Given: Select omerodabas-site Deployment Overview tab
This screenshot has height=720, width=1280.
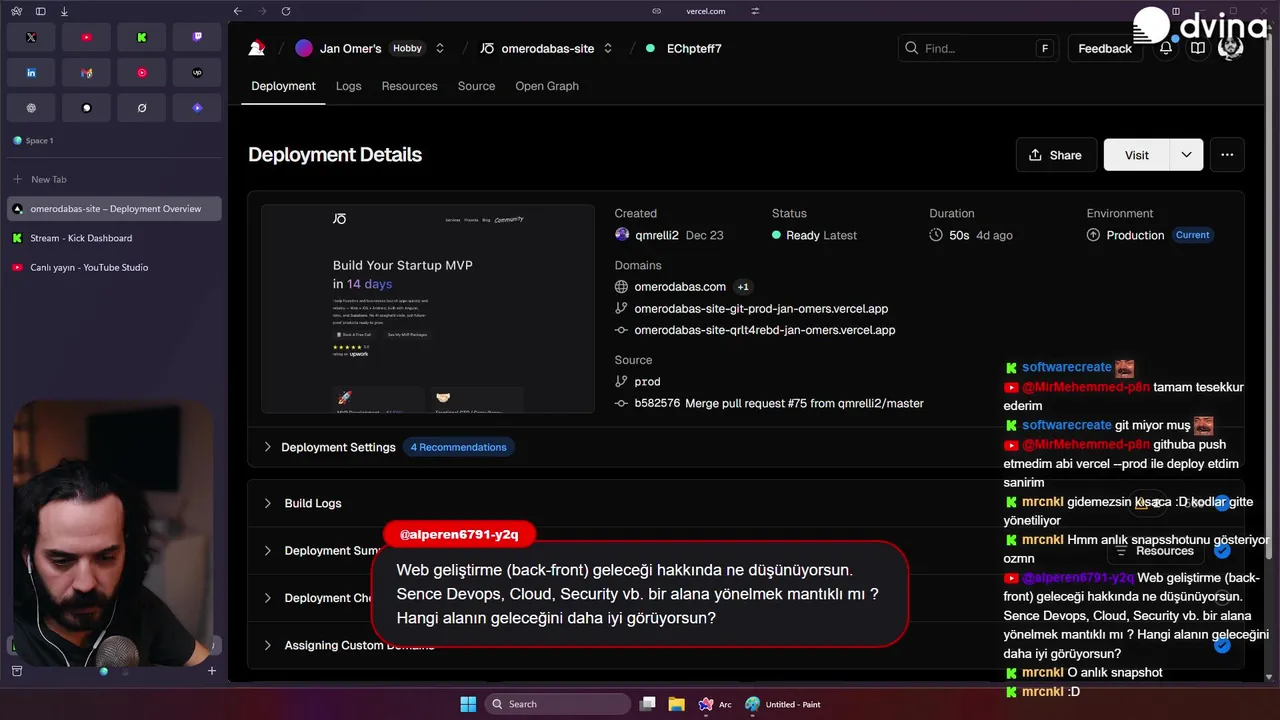Looking at the screenshot, I should pyautogui.click(x=113, y=209).
